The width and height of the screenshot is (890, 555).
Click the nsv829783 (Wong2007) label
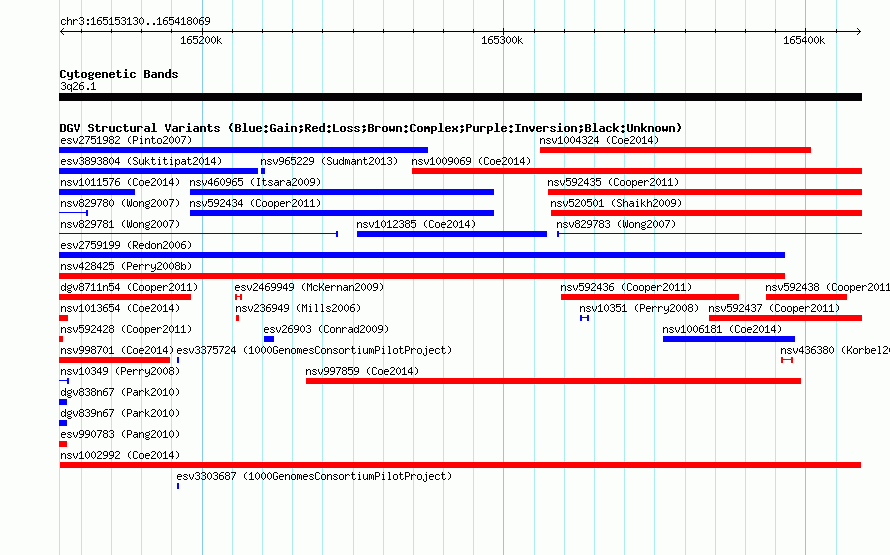click(616, 224)
